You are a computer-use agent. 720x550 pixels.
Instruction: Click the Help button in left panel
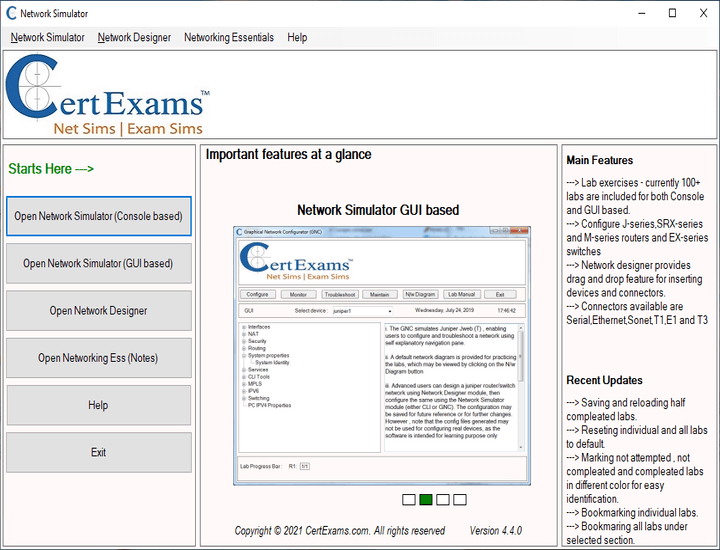(99, 405)
